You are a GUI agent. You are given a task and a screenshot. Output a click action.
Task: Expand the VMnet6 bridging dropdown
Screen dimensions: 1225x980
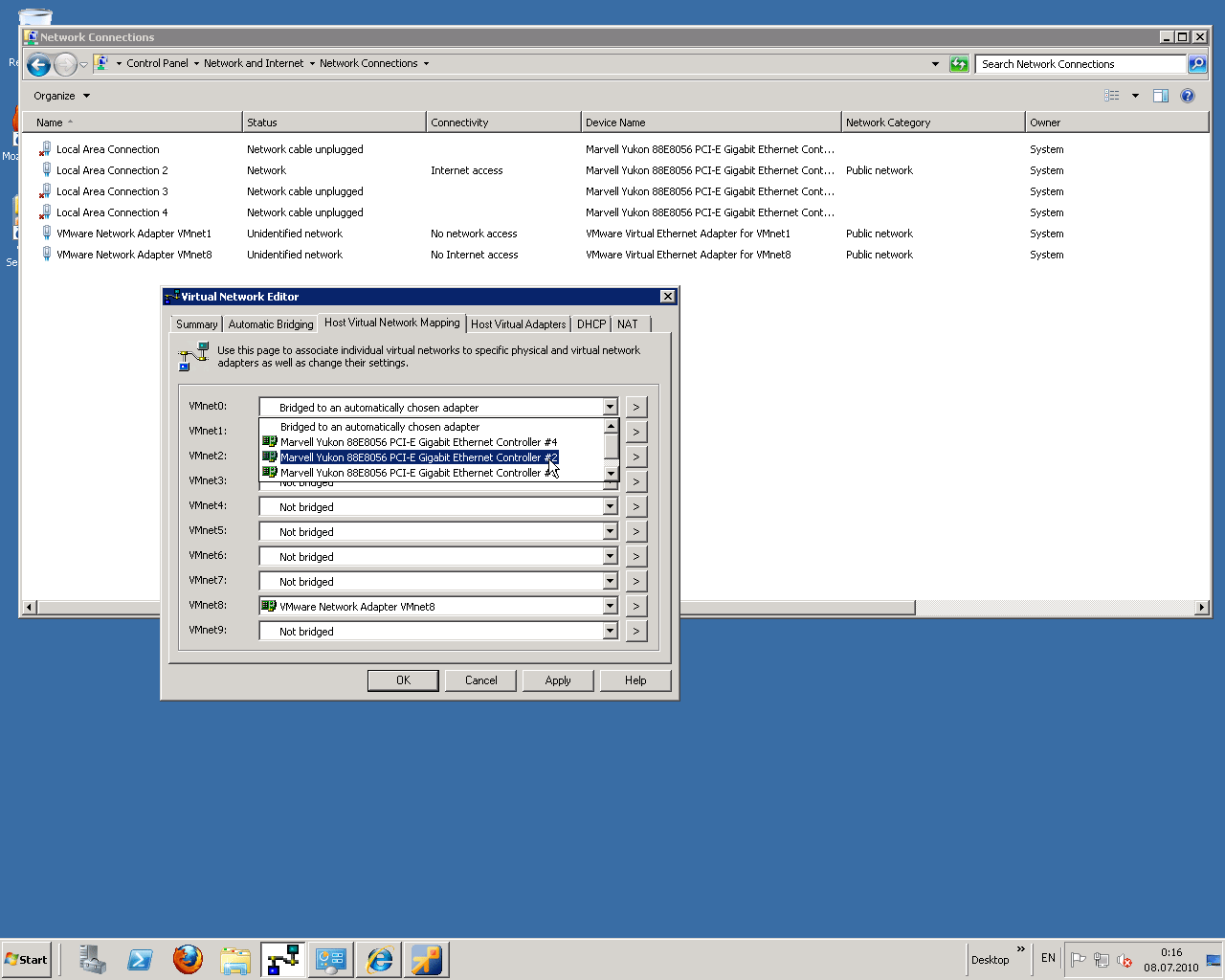pos(610,556)
